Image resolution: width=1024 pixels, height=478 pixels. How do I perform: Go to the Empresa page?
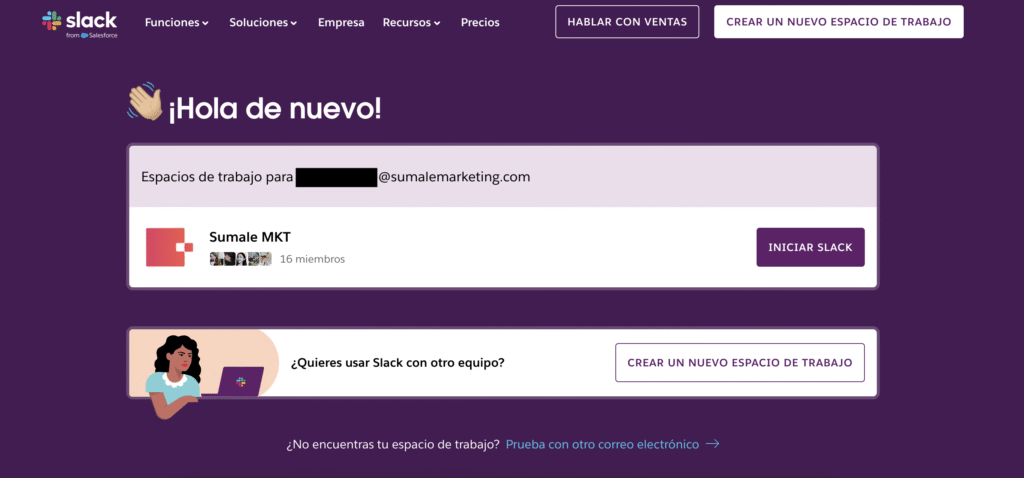341,22
